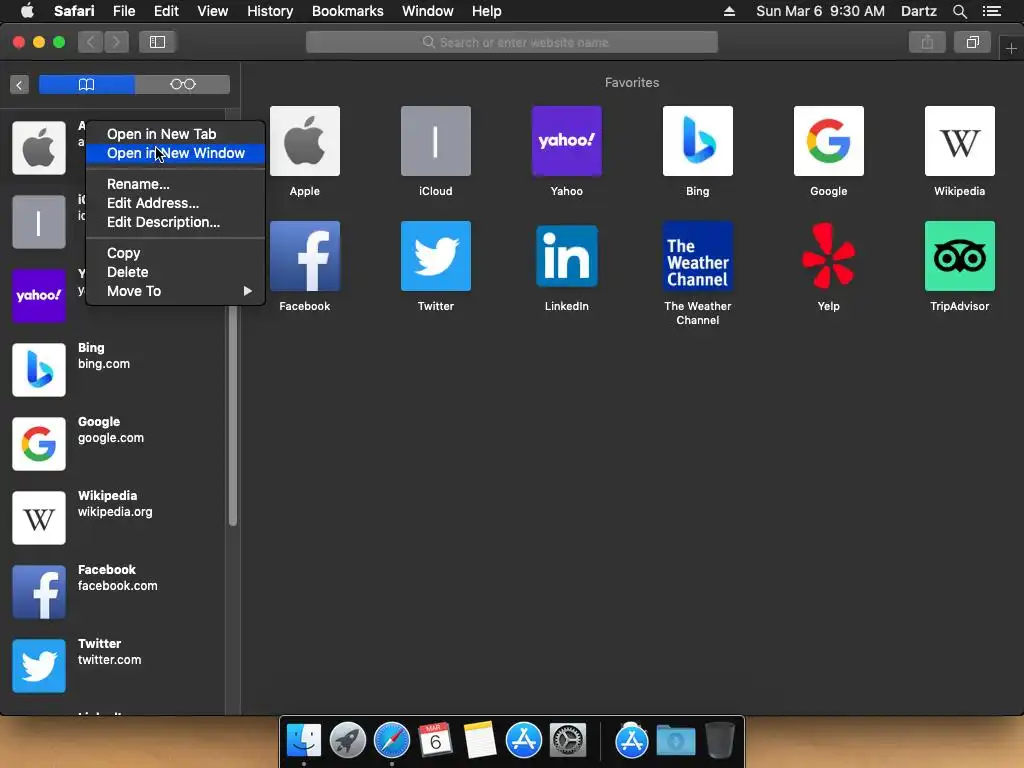This screenshot has width=1024, height=768.
Task: Go forward with the toolbar arrow
Action: click(x=116, y=42)
